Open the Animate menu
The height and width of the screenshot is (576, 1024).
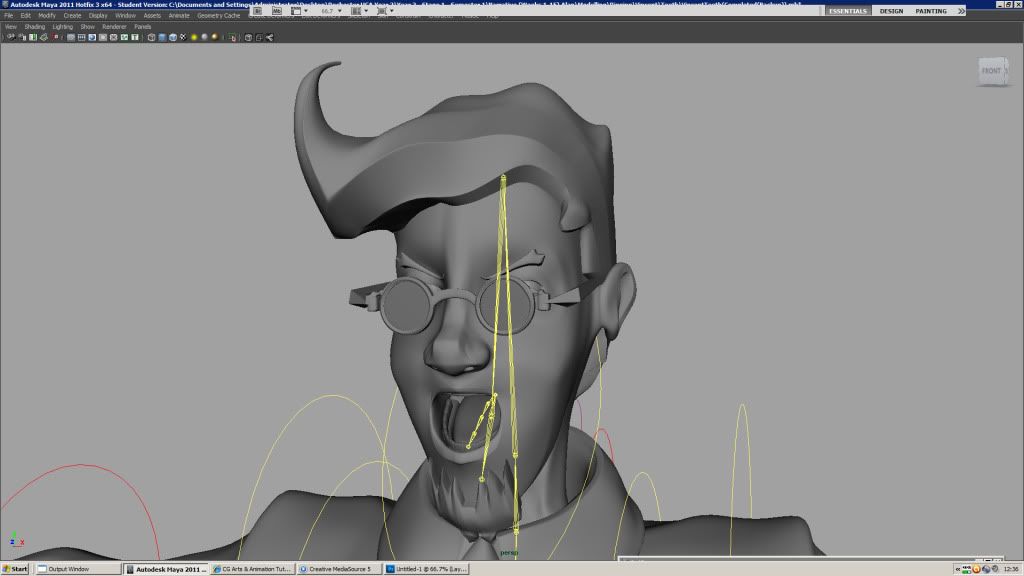(179, 16)
